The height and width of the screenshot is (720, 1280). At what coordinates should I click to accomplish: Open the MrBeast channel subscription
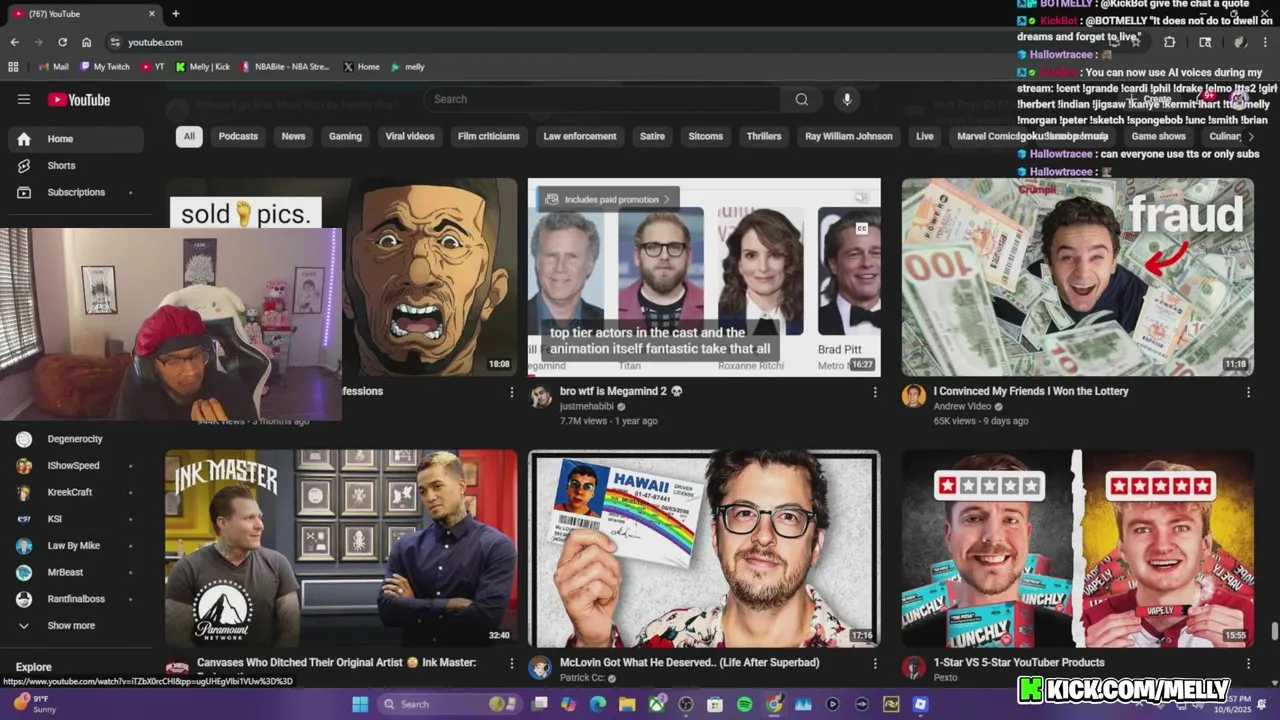click(x=76, y=572)
